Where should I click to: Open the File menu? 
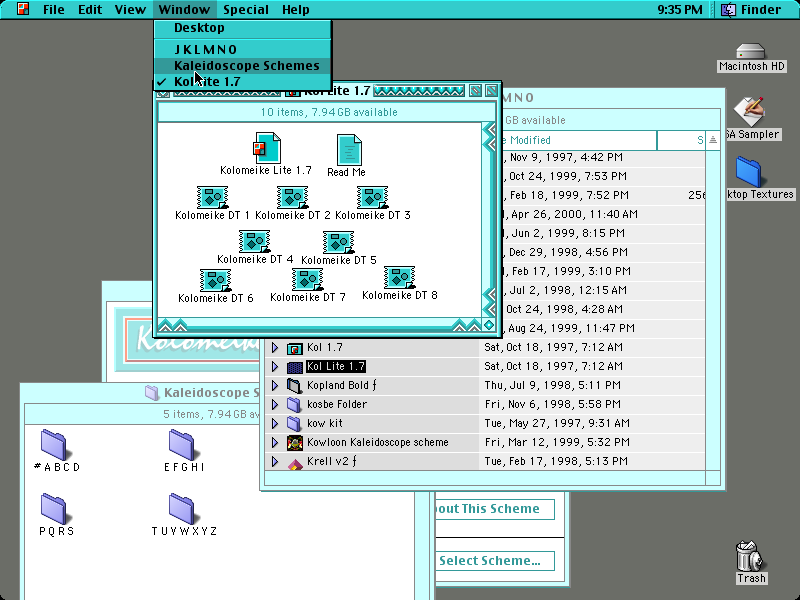[x=54, y=9]
